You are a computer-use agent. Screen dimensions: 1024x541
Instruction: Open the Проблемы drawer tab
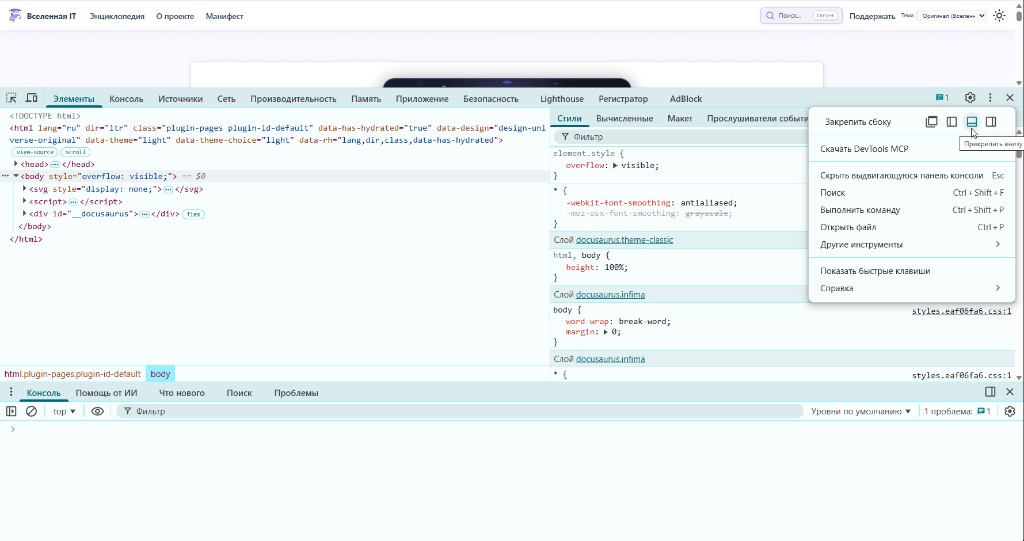click(296, 393)
